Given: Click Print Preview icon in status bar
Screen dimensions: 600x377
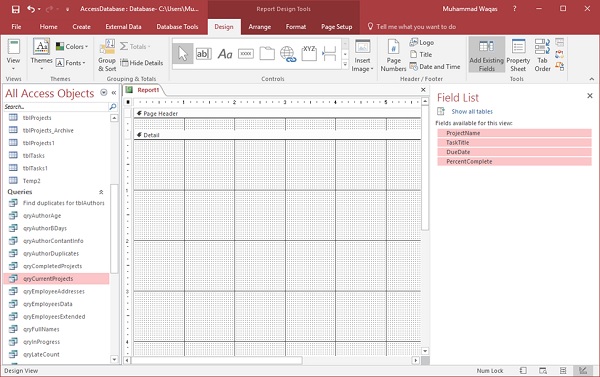Looking at the screenshot, I should (x=543, y=370).
